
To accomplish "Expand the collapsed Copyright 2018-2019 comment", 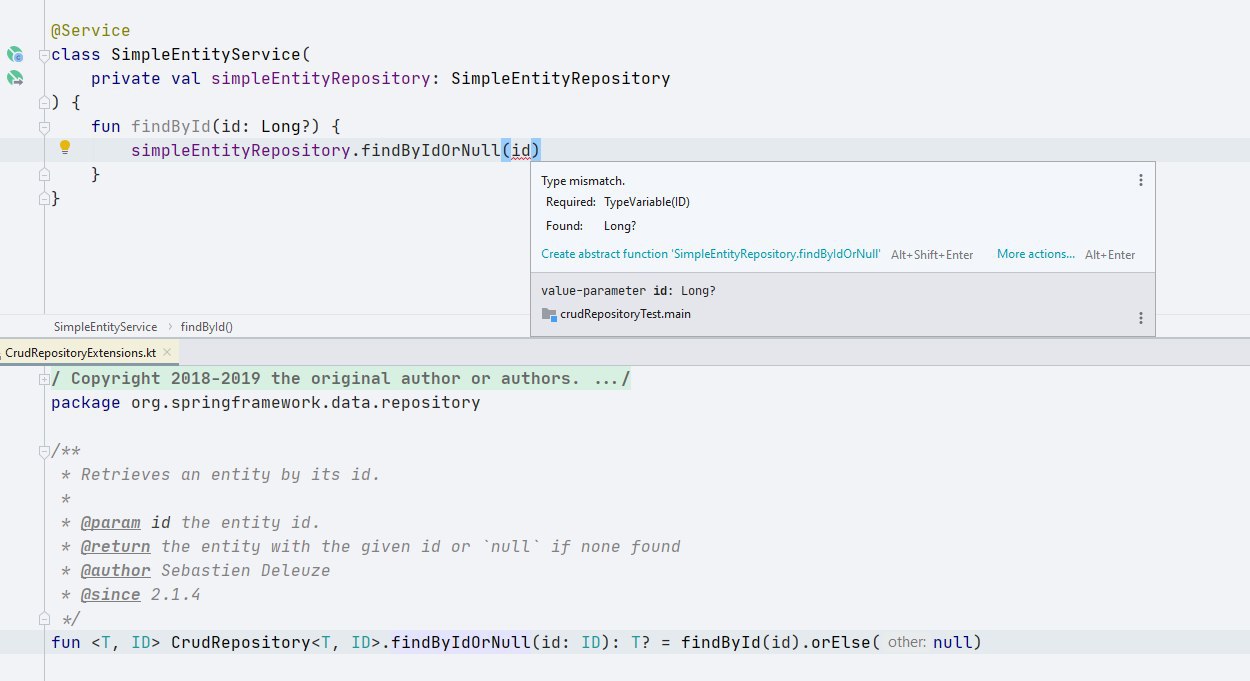I will pos(44,379).
